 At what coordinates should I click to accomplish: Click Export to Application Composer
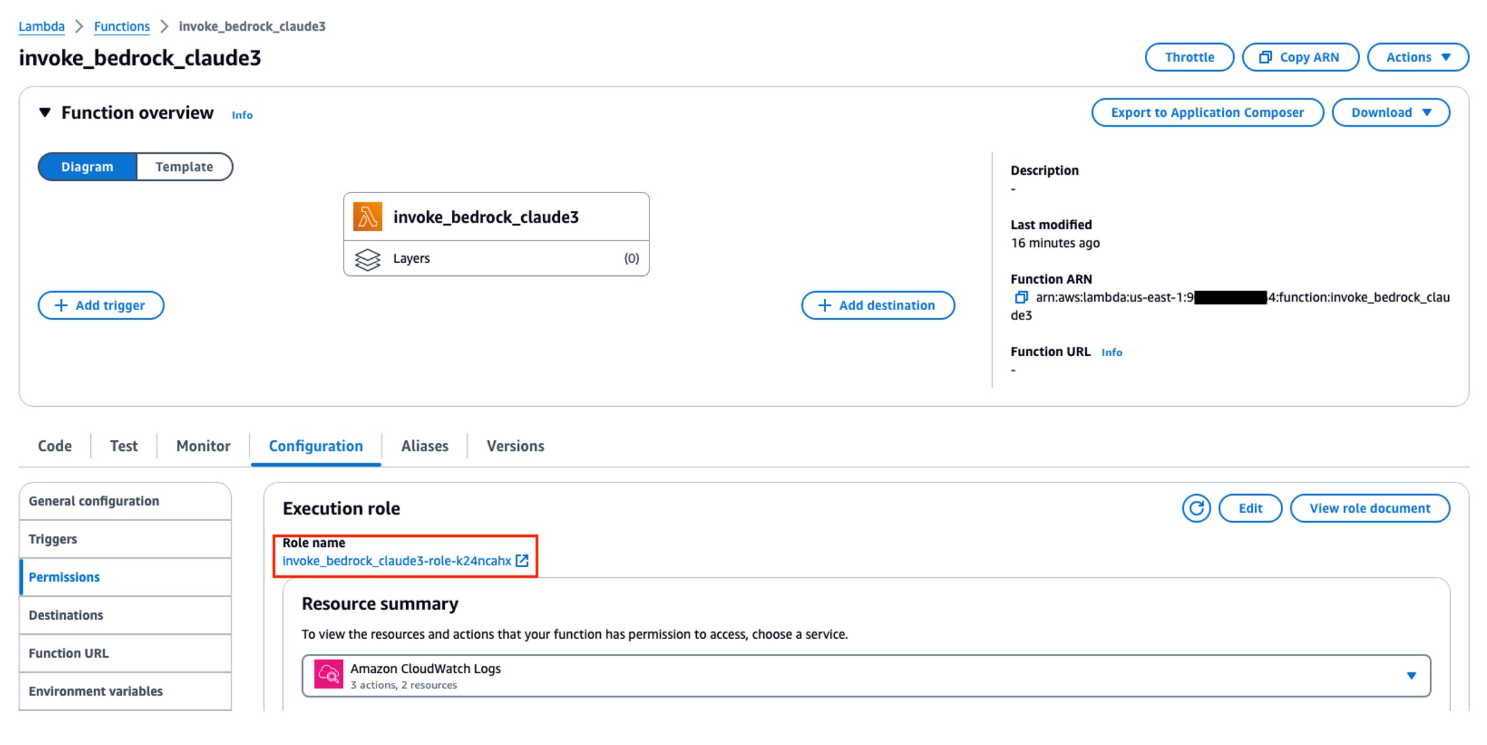coord(1208,113)
